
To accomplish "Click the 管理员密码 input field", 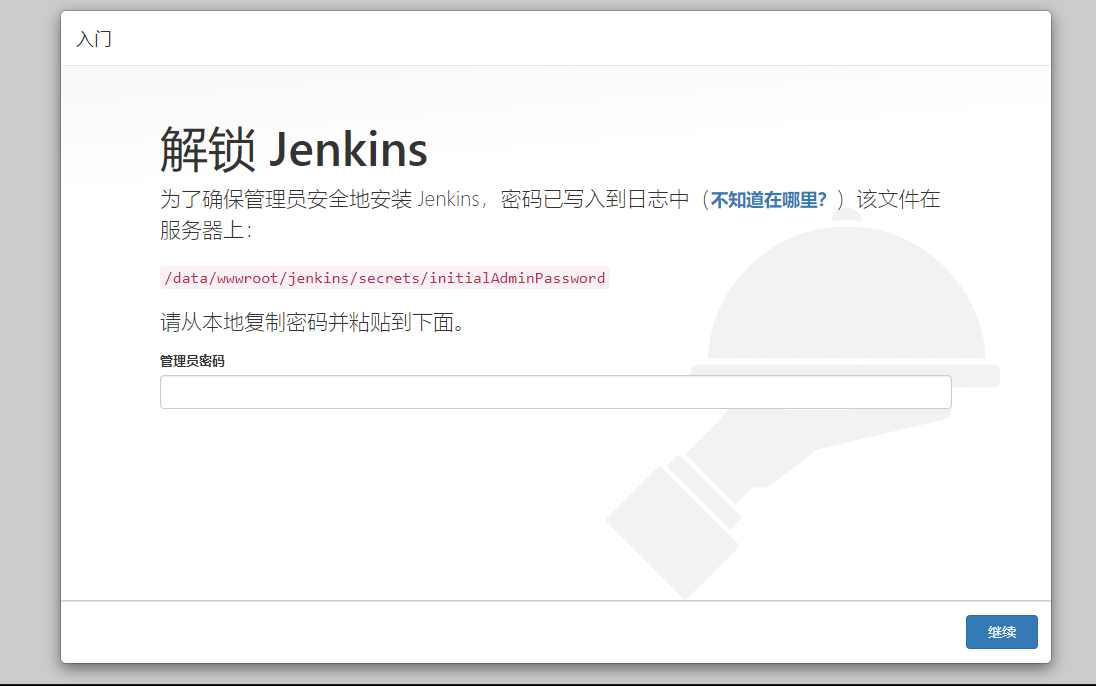I will 555,392.
